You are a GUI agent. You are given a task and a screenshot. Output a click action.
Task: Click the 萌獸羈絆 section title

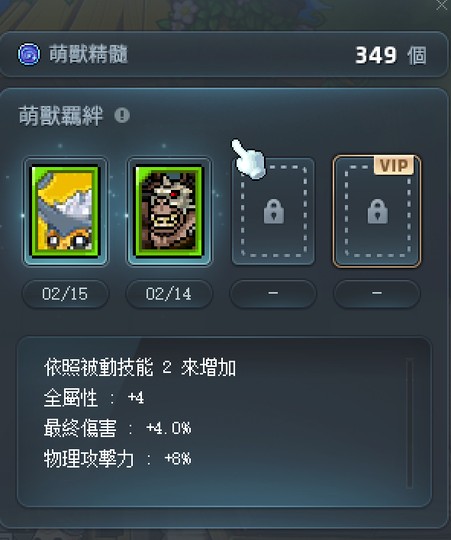(x=61, y=115)
